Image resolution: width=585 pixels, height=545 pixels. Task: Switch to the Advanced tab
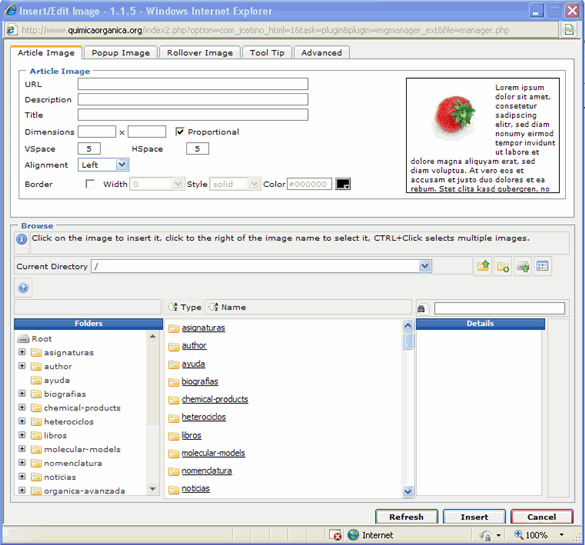[x=322, y=53]
